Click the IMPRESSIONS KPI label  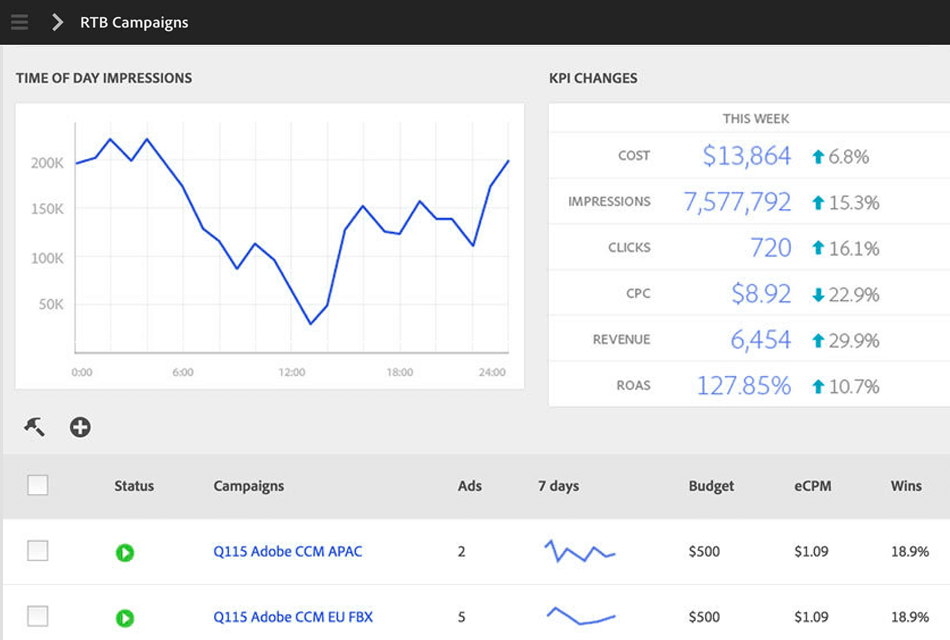coord(609,202)
